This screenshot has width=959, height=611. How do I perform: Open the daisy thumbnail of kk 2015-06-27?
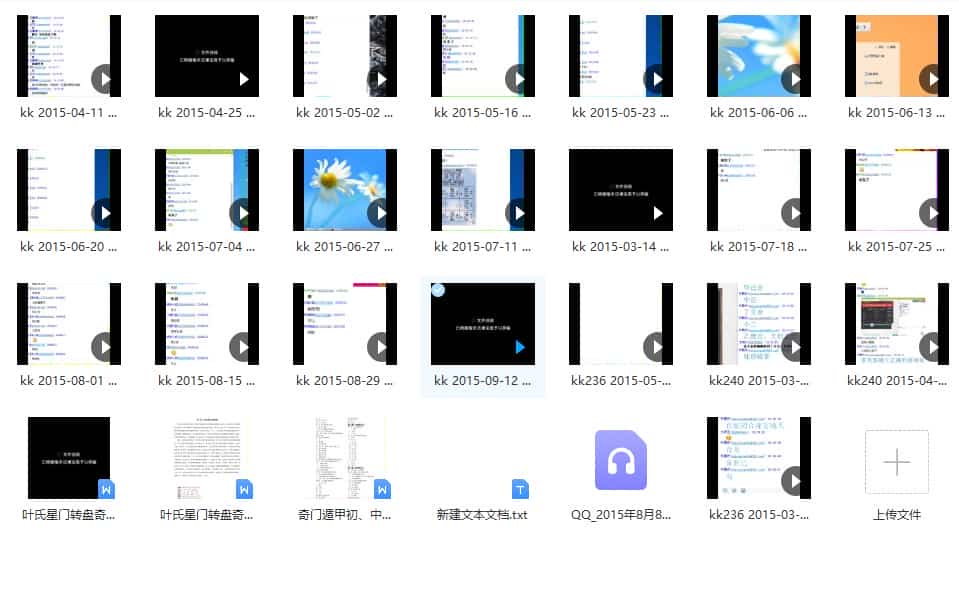click(x=345, y=190)
